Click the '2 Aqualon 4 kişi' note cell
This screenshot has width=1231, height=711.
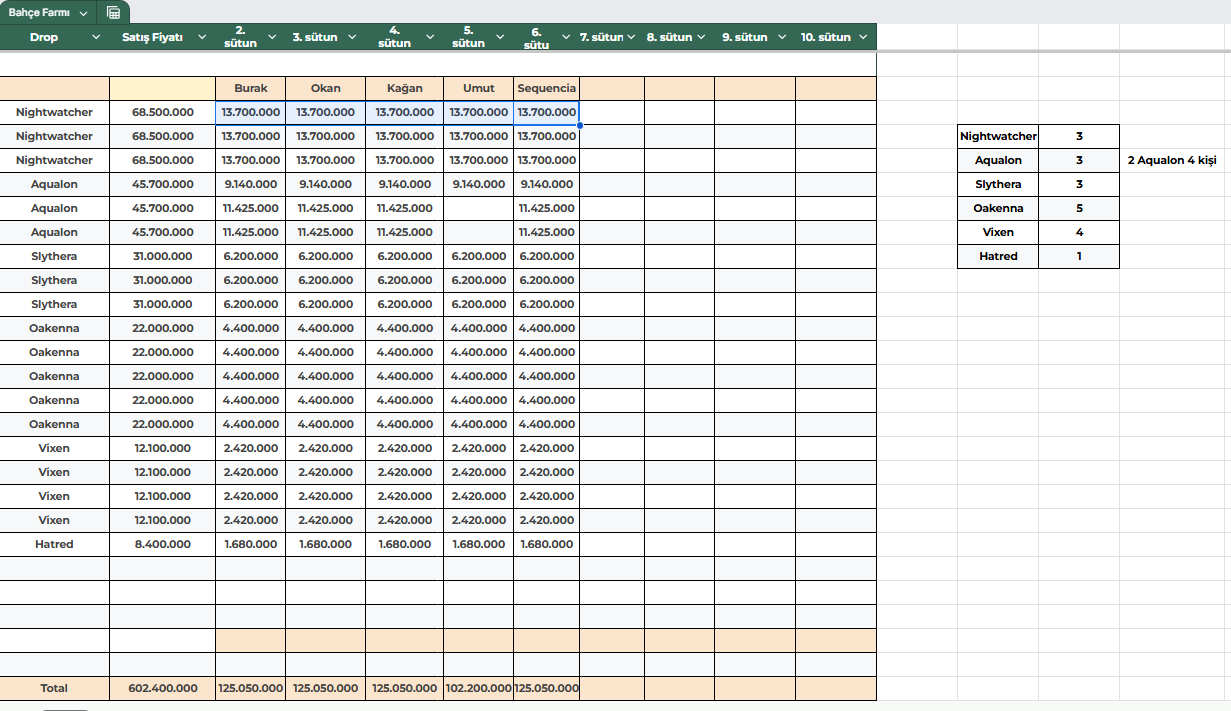1172,160
